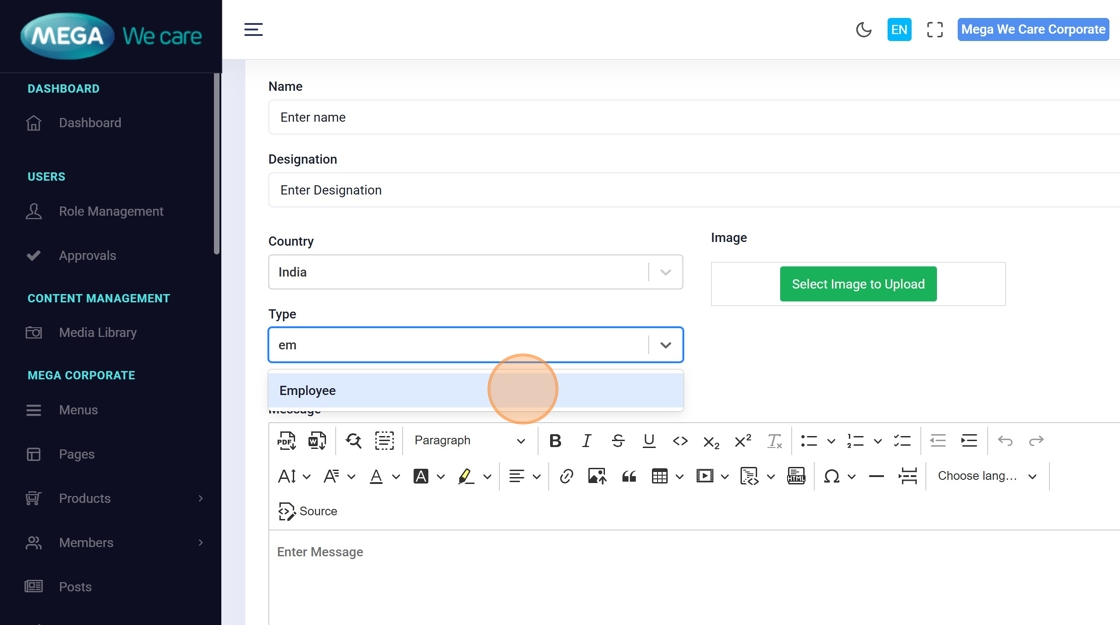Click Export to PDF icon

[287, 441]
